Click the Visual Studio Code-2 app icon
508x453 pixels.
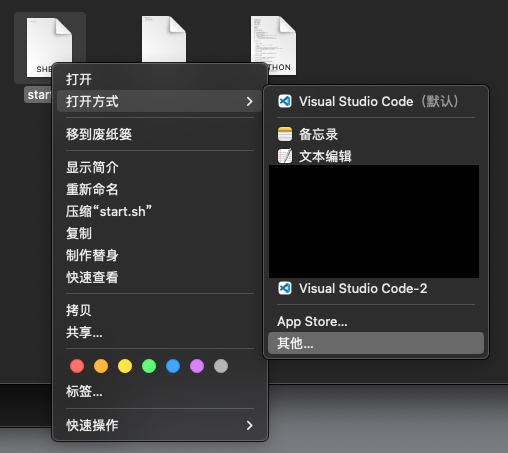pyautogui.click(x=285, y=288)
